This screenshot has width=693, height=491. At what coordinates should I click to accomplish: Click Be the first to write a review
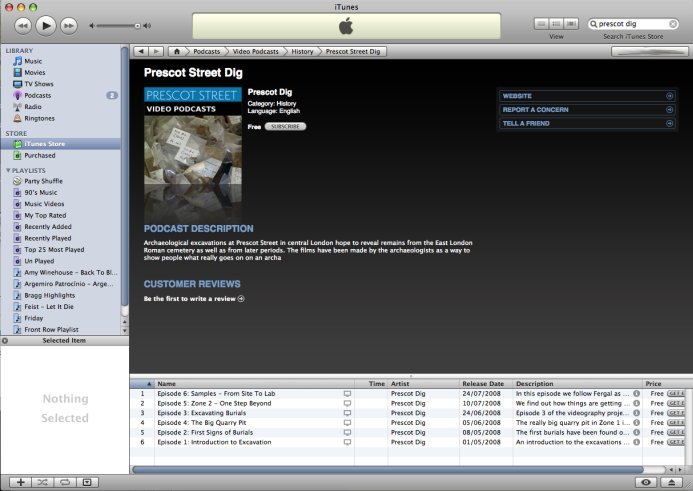(194, 299)
